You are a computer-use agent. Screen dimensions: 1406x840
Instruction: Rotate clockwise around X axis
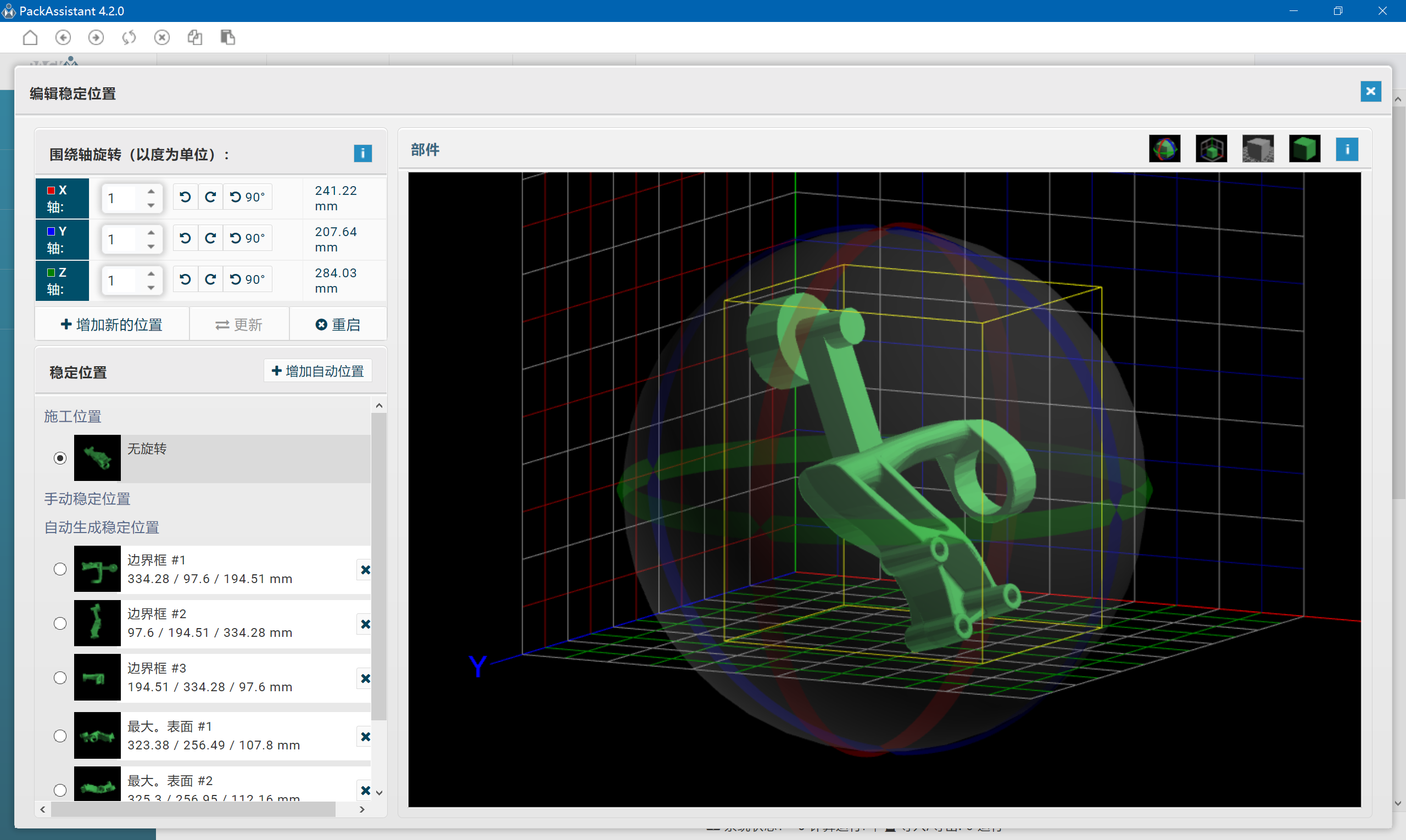(210, 197)
